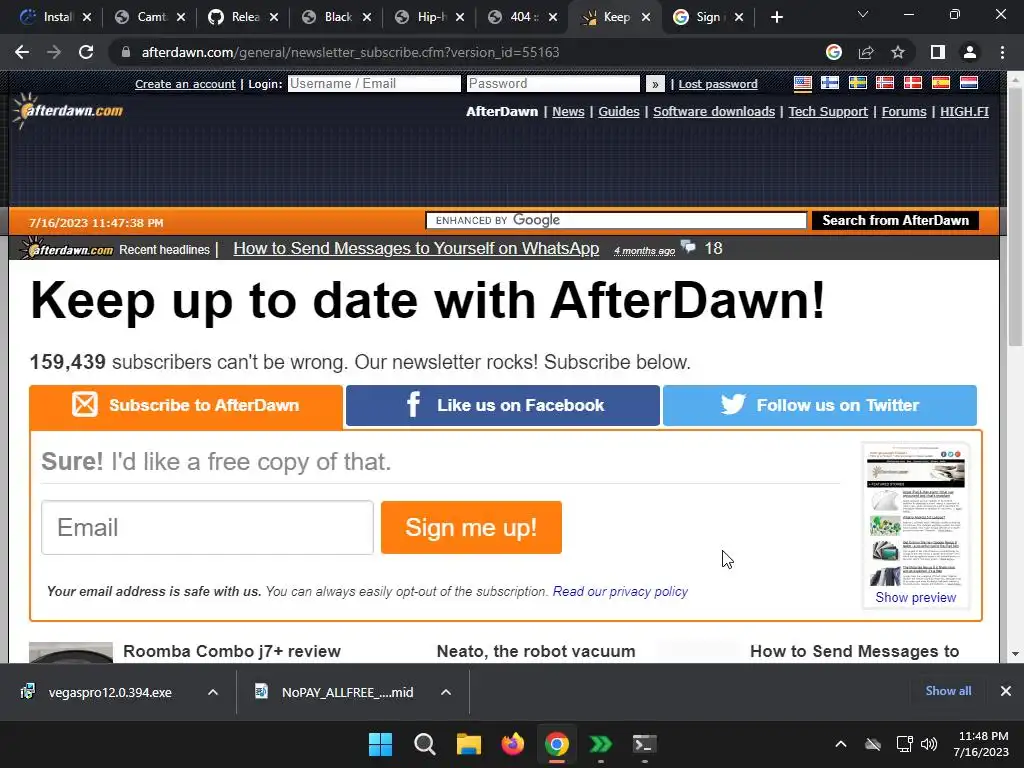Image resolution: width=1024 pixels, height=768 pixels.
Task: Click the AfterDawn.com sun logo
Action: (x=67, y=110)
